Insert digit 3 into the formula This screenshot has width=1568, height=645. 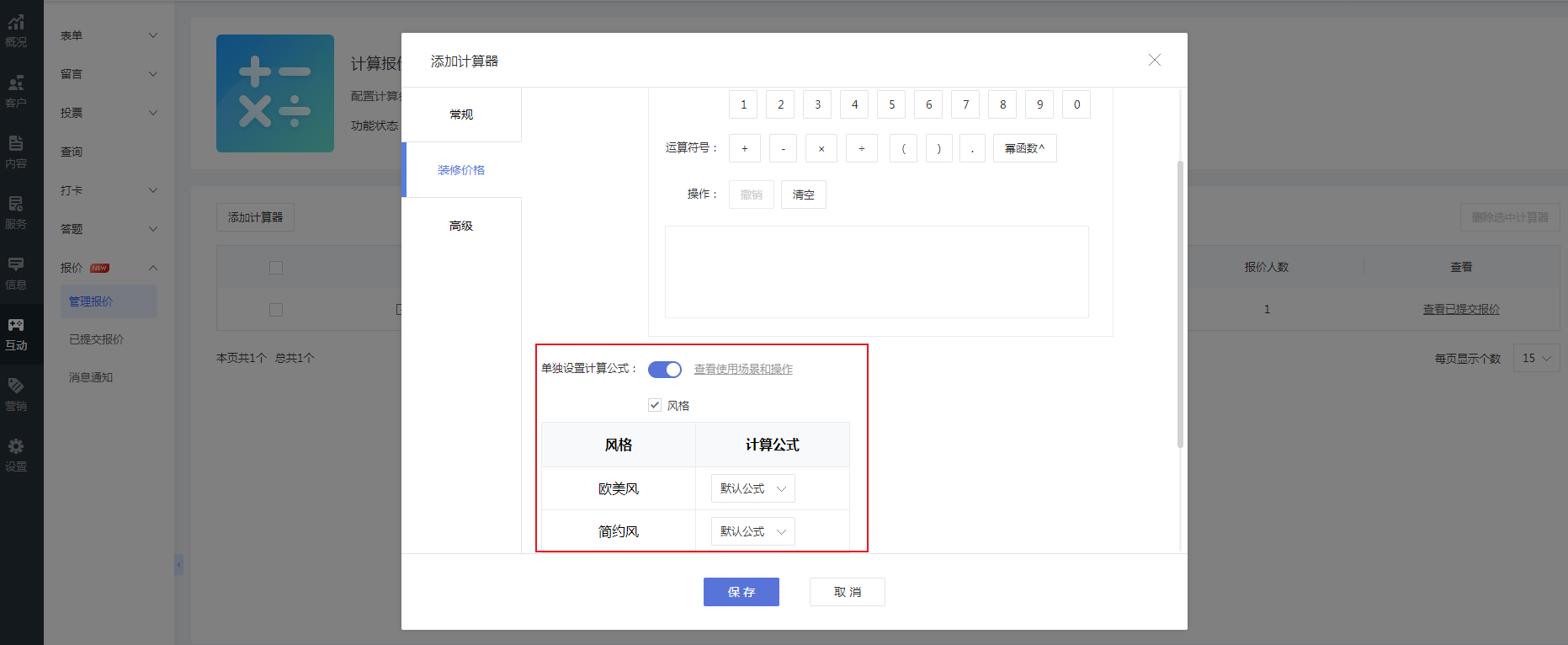(x=817, y=104)
